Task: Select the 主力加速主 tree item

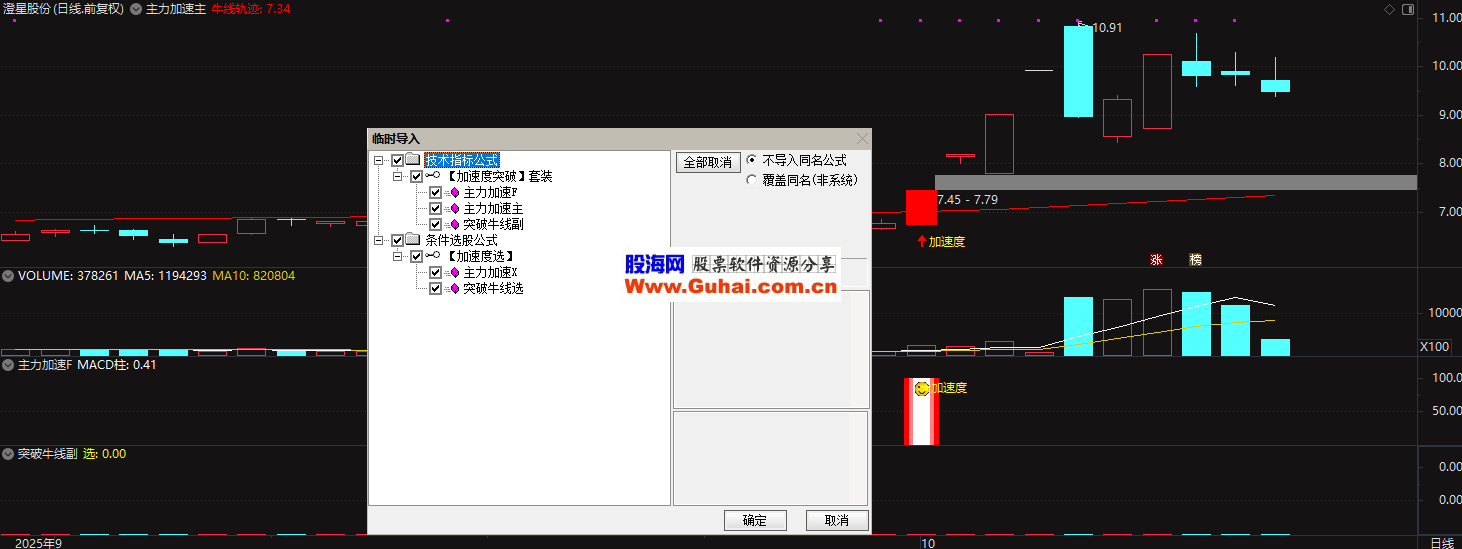Action: [492, 208]
